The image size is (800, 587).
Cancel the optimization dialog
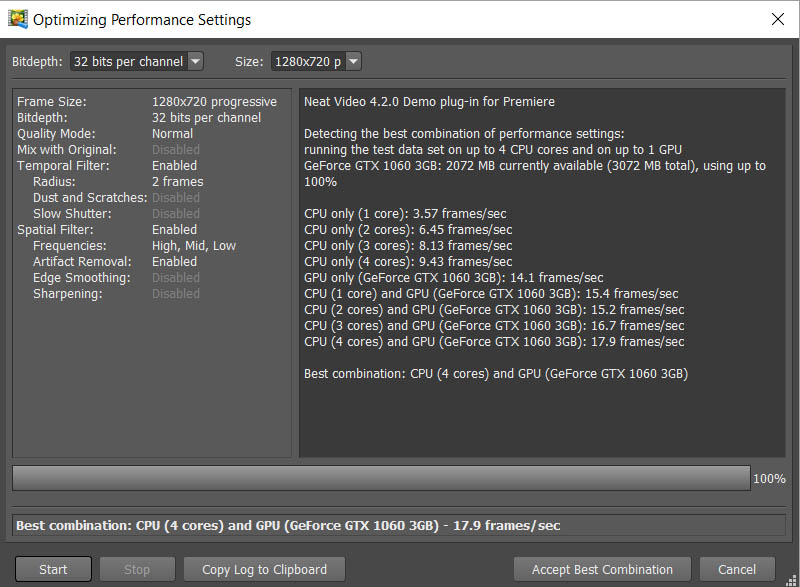[737, 569]
